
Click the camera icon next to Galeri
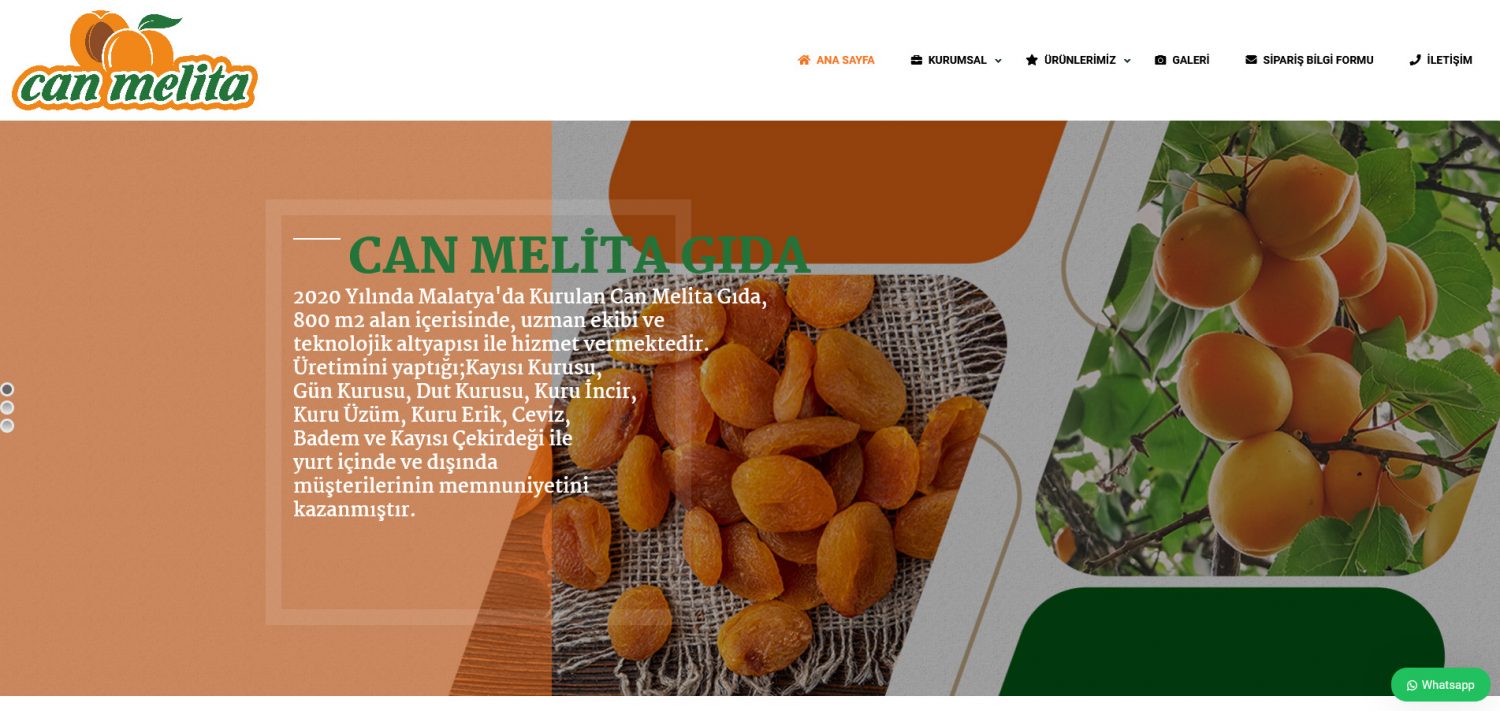coord(1160,60)
